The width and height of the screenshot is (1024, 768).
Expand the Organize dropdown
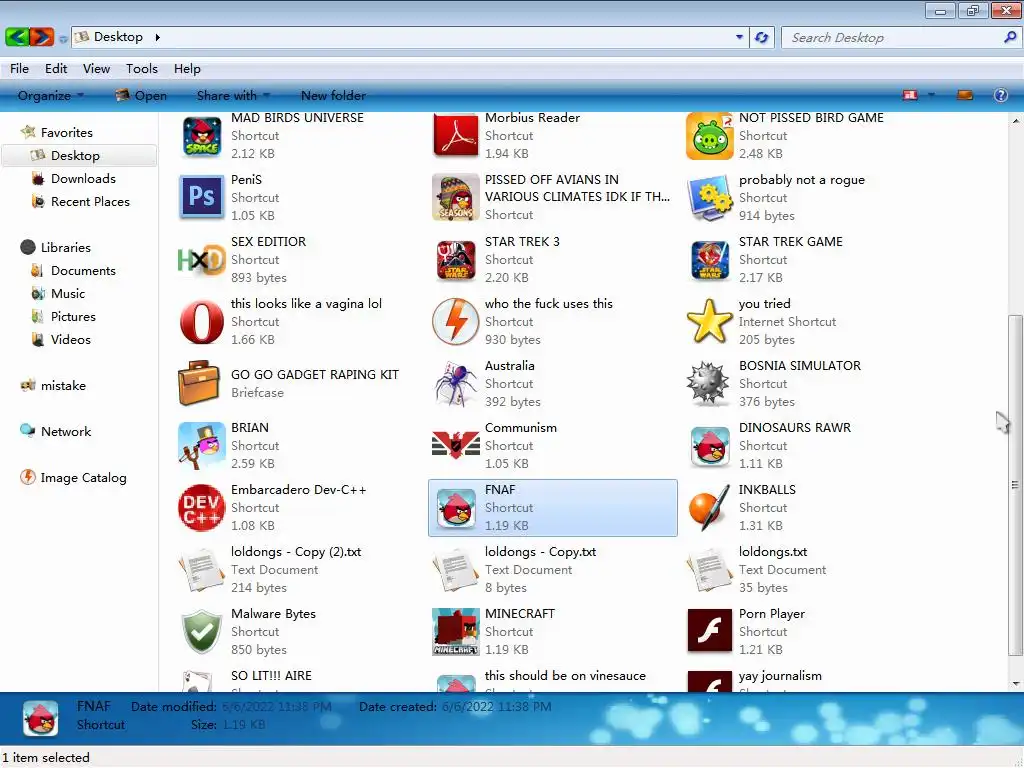coord(51,95)
